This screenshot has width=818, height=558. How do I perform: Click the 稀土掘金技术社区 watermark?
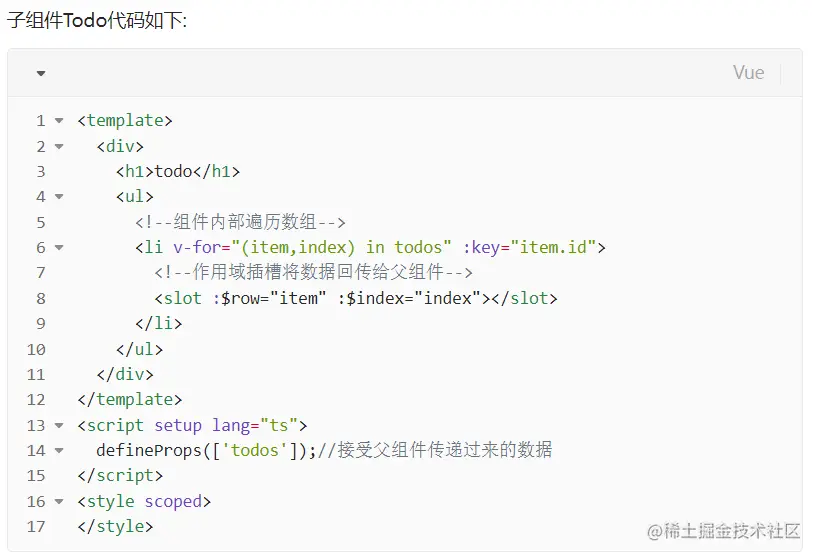click(x=723, y=530)
